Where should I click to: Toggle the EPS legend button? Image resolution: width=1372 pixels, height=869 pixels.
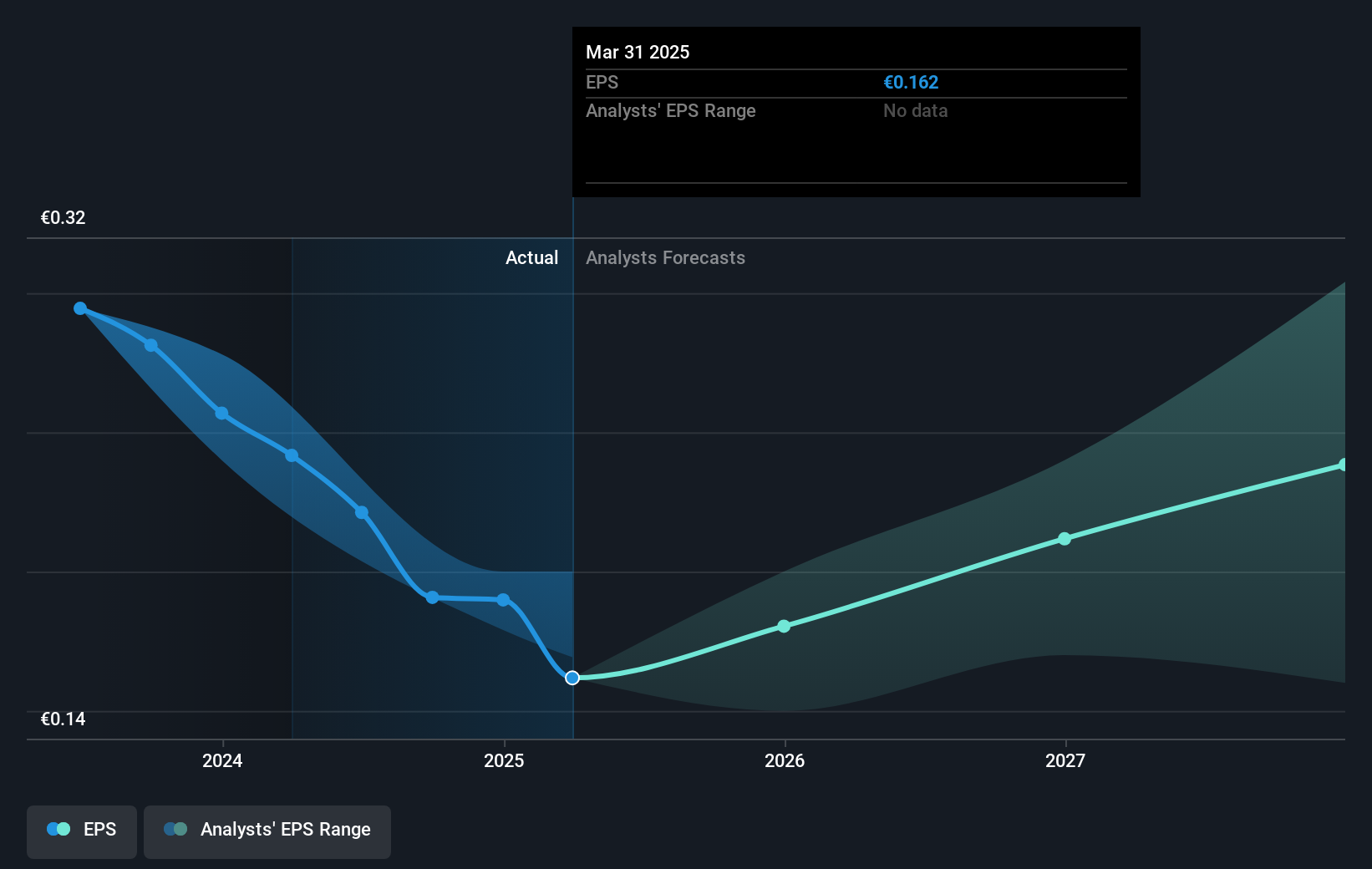(82, 831)
